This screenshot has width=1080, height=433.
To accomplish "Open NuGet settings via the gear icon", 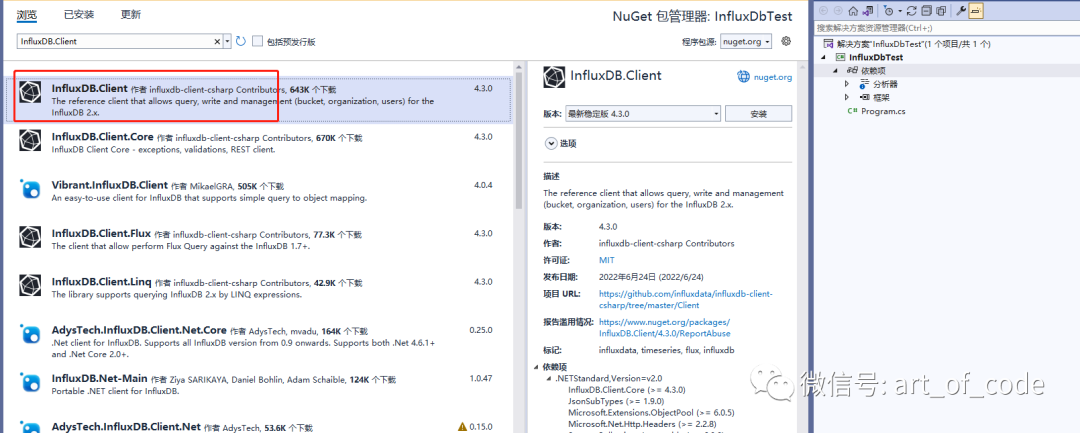I will pos(786,41).
